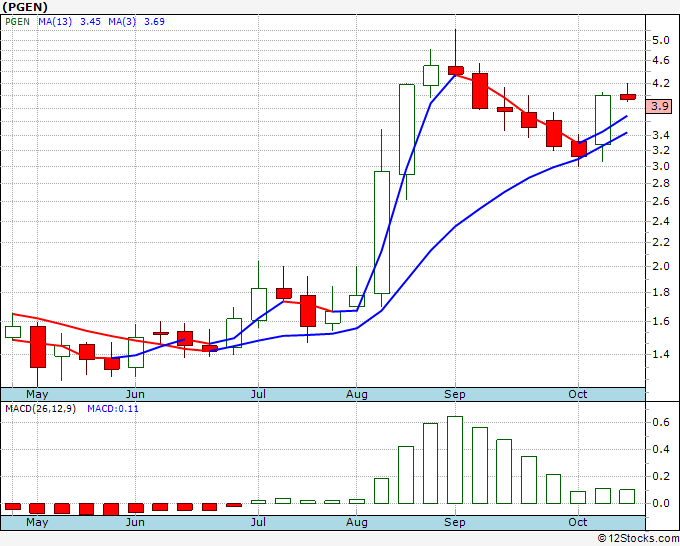The height and width of the screenshot is (546, 680).
Task: Click the PGEN ticker title at top
Action: pos(25,7)
